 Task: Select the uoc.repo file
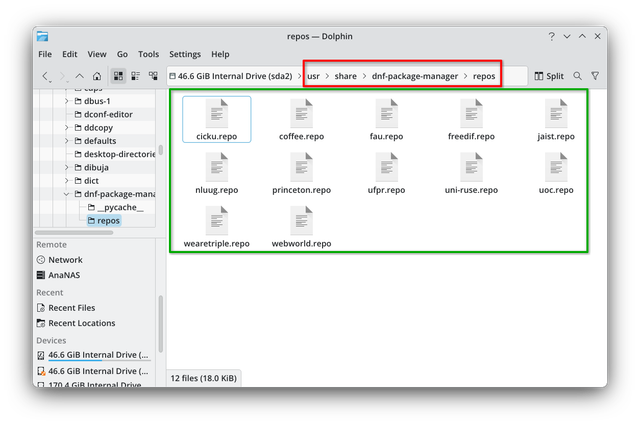click(556, 173)
